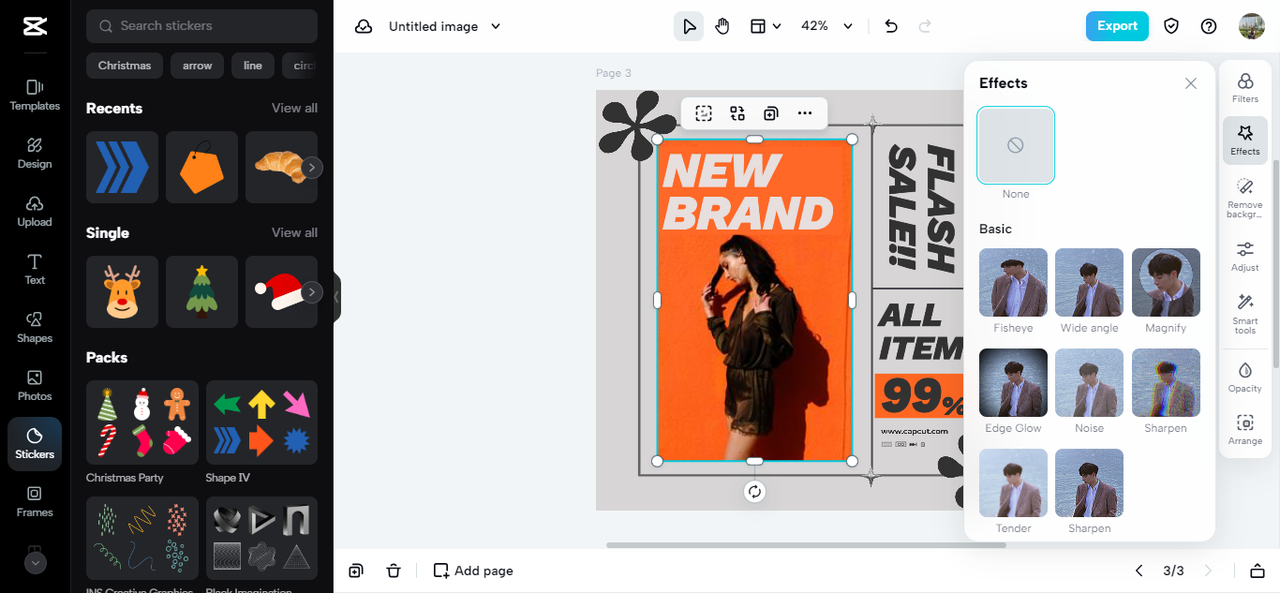
Task: Click the replace image icon in floating toolbar
Action: [738, 114]
